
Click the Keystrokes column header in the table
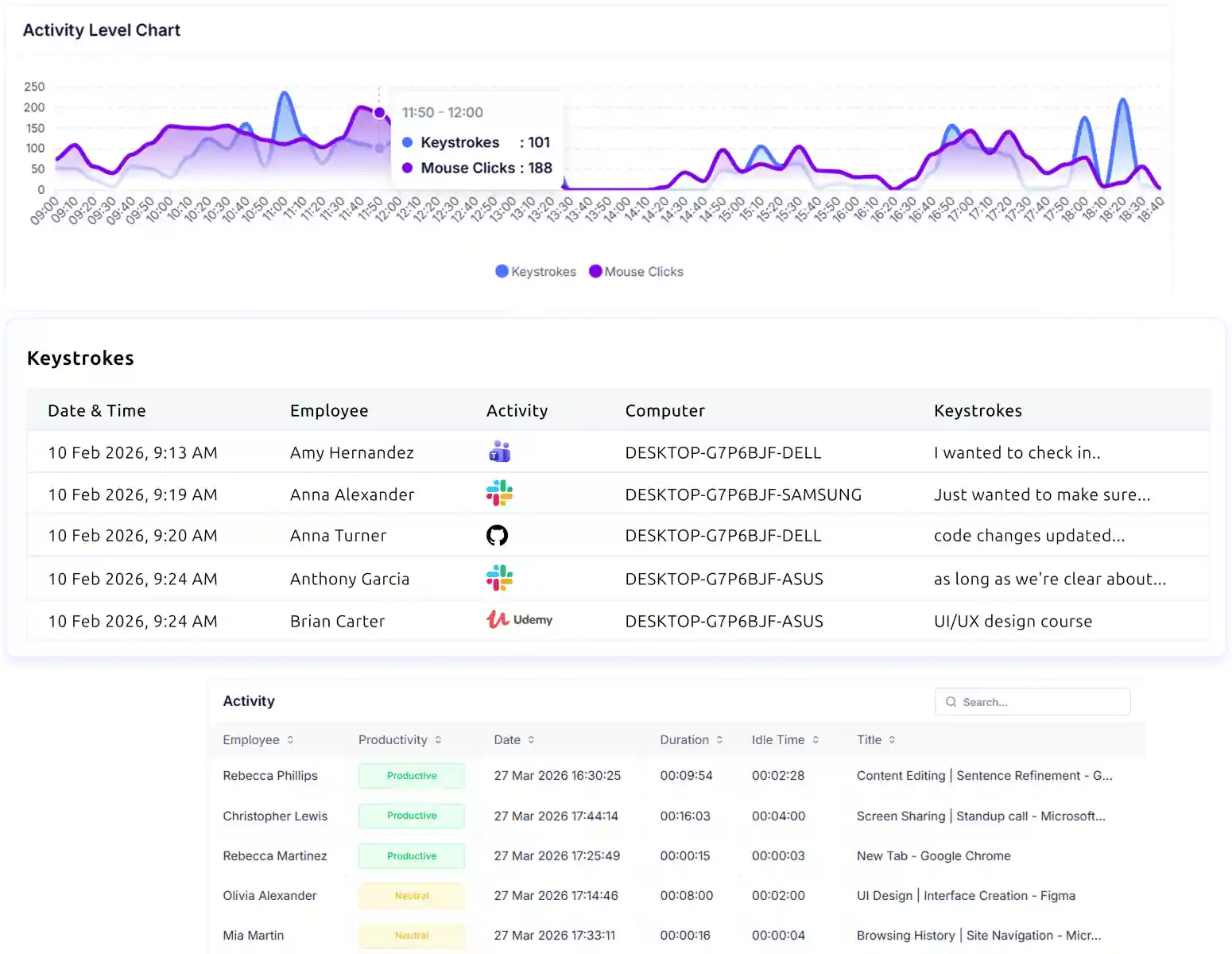(978, 411)
